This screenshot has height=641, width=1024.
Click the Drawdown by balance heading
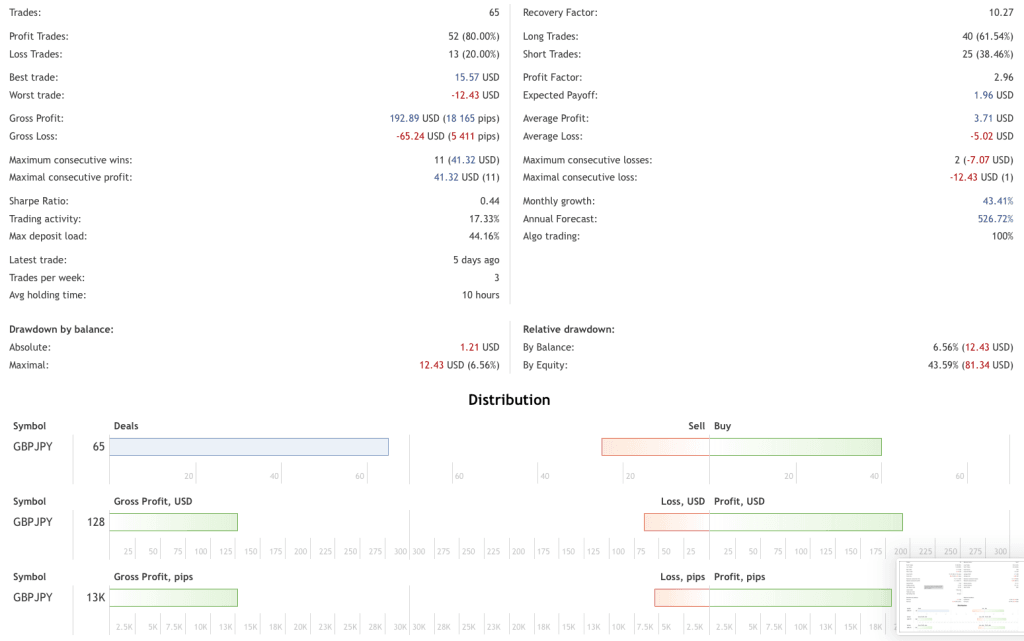click(x=61, y=329)
